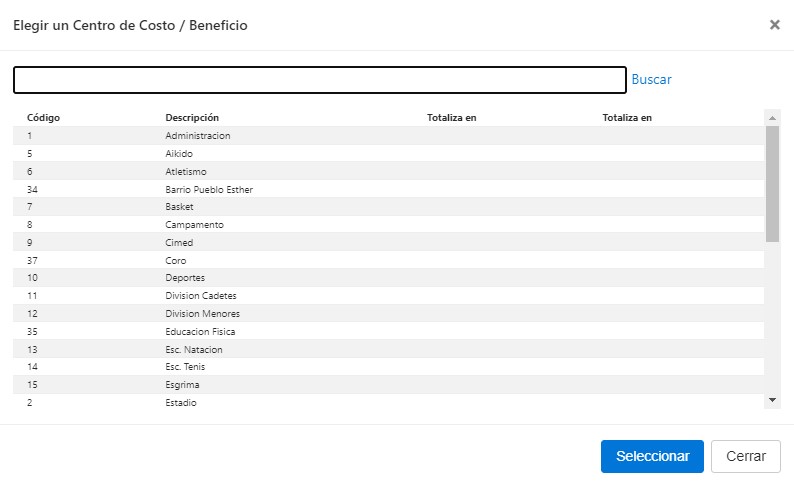Select the Aikido cost center
This screenshot has height=486, width=794.
coord(179,154)
